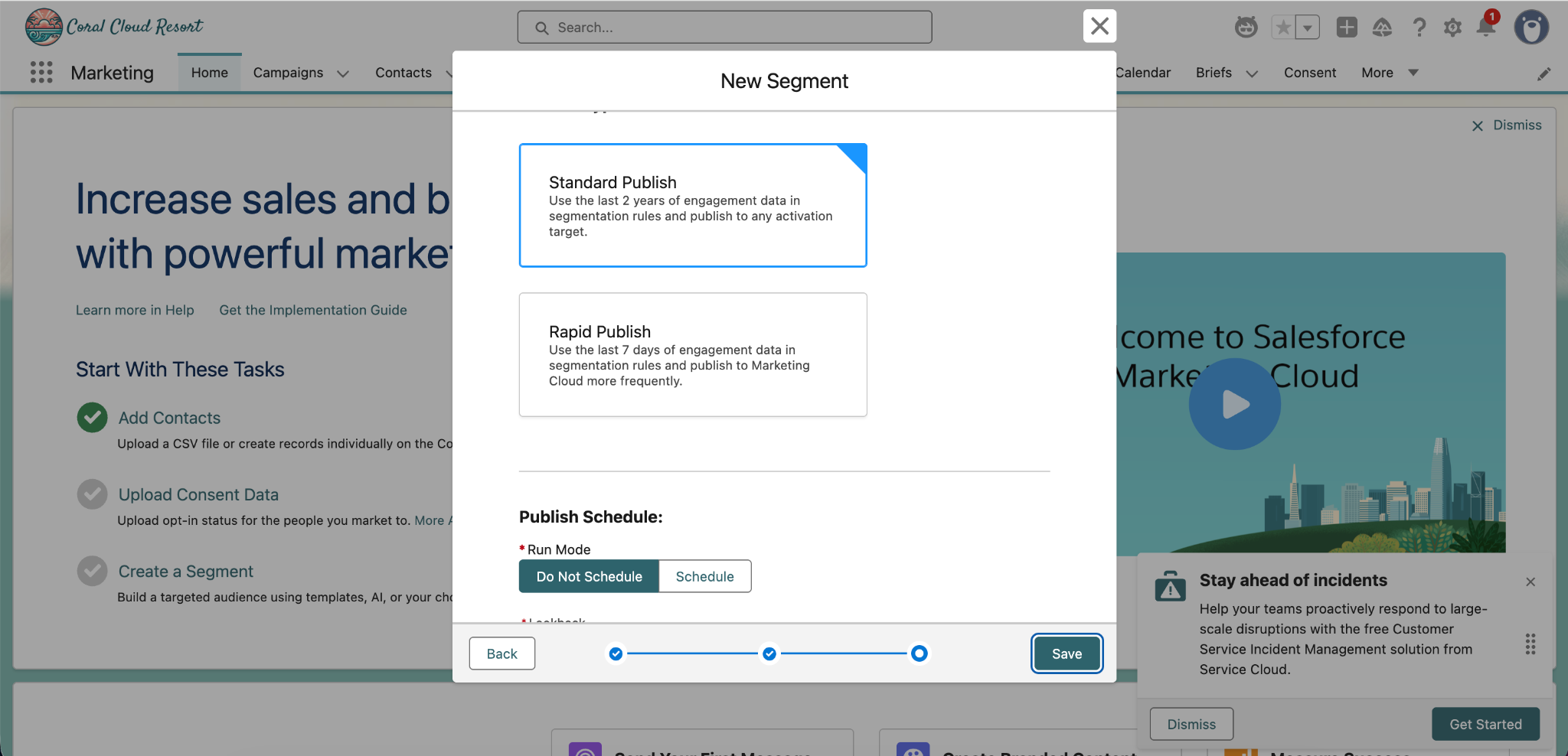
Task: Click the Upload Consent Data checkmark icon
Action: (x=92, y=494)
